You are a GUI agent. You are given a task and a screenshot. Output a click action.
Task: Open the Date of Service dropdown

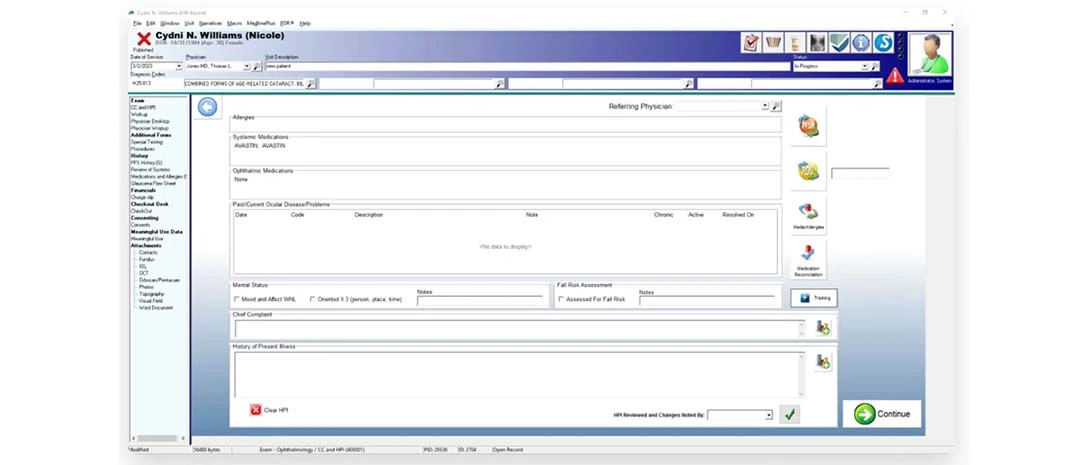179,67
